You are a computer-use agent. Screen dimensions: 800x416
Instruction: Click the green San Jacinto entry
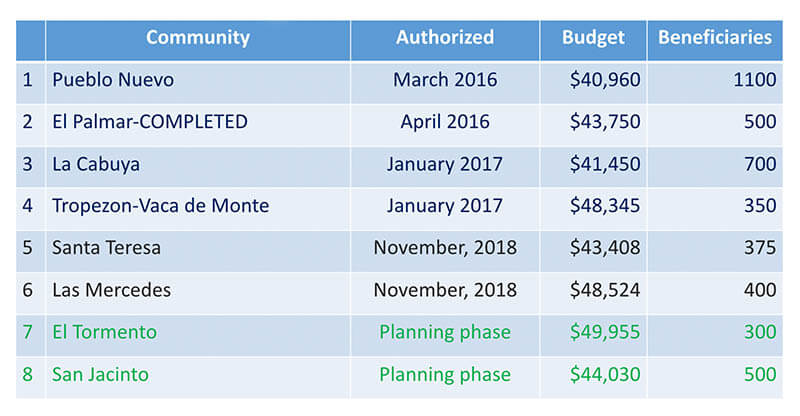[x=100, y=374]
